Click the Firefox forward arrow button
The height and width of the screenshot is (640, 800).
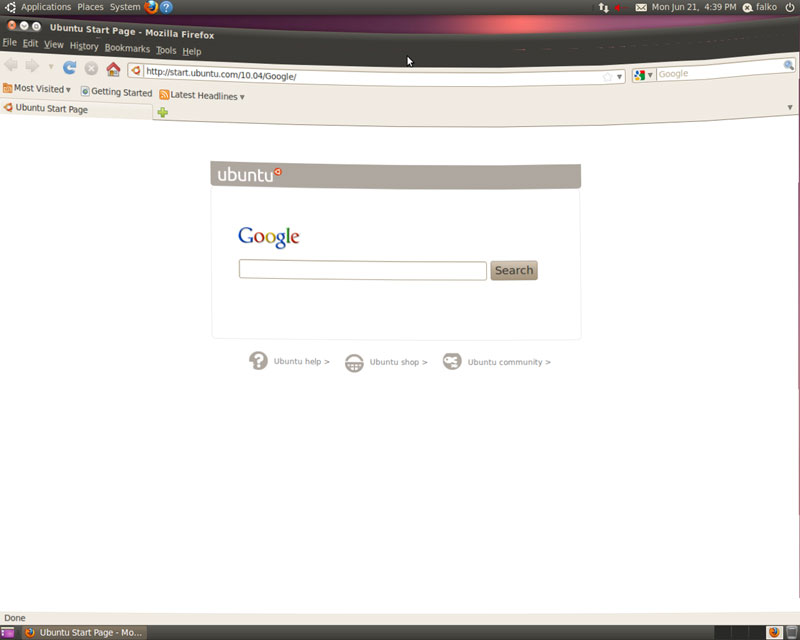tap(32, 66)
